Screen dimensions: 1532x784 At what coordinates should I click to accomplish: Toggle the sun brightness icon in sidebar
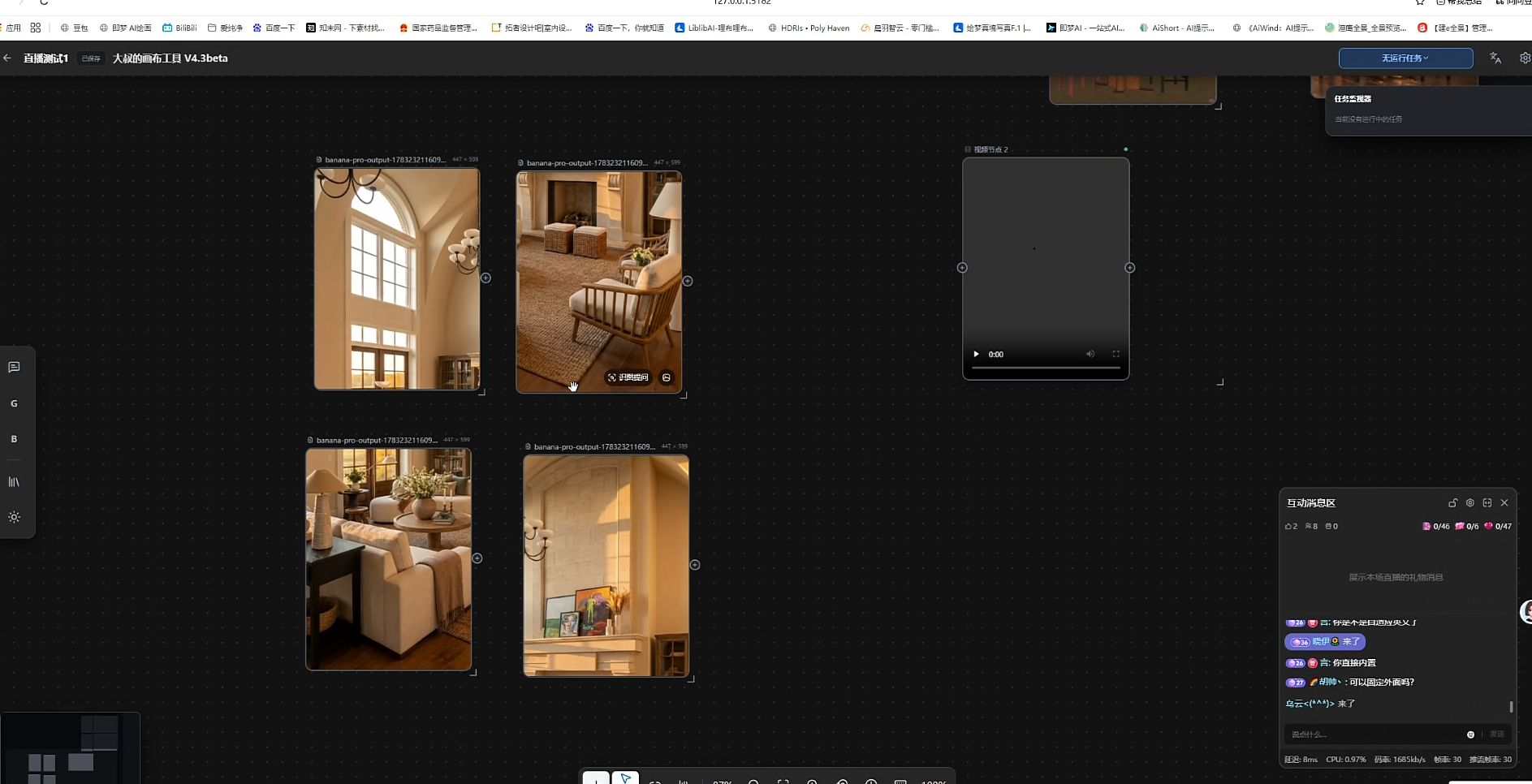tap(14, 517)
